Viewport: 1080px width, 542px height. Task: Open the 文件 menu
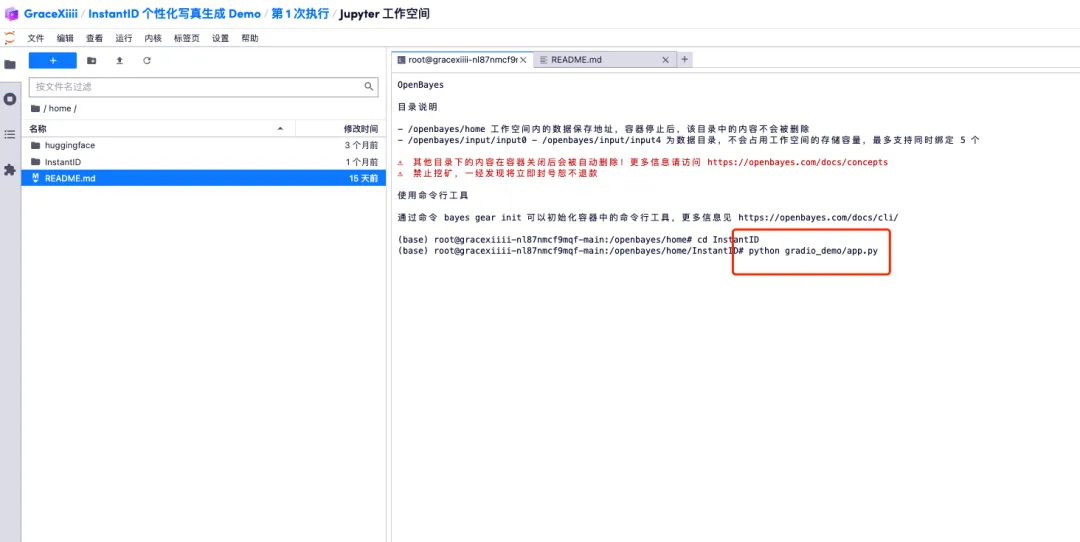click(36, 39)
